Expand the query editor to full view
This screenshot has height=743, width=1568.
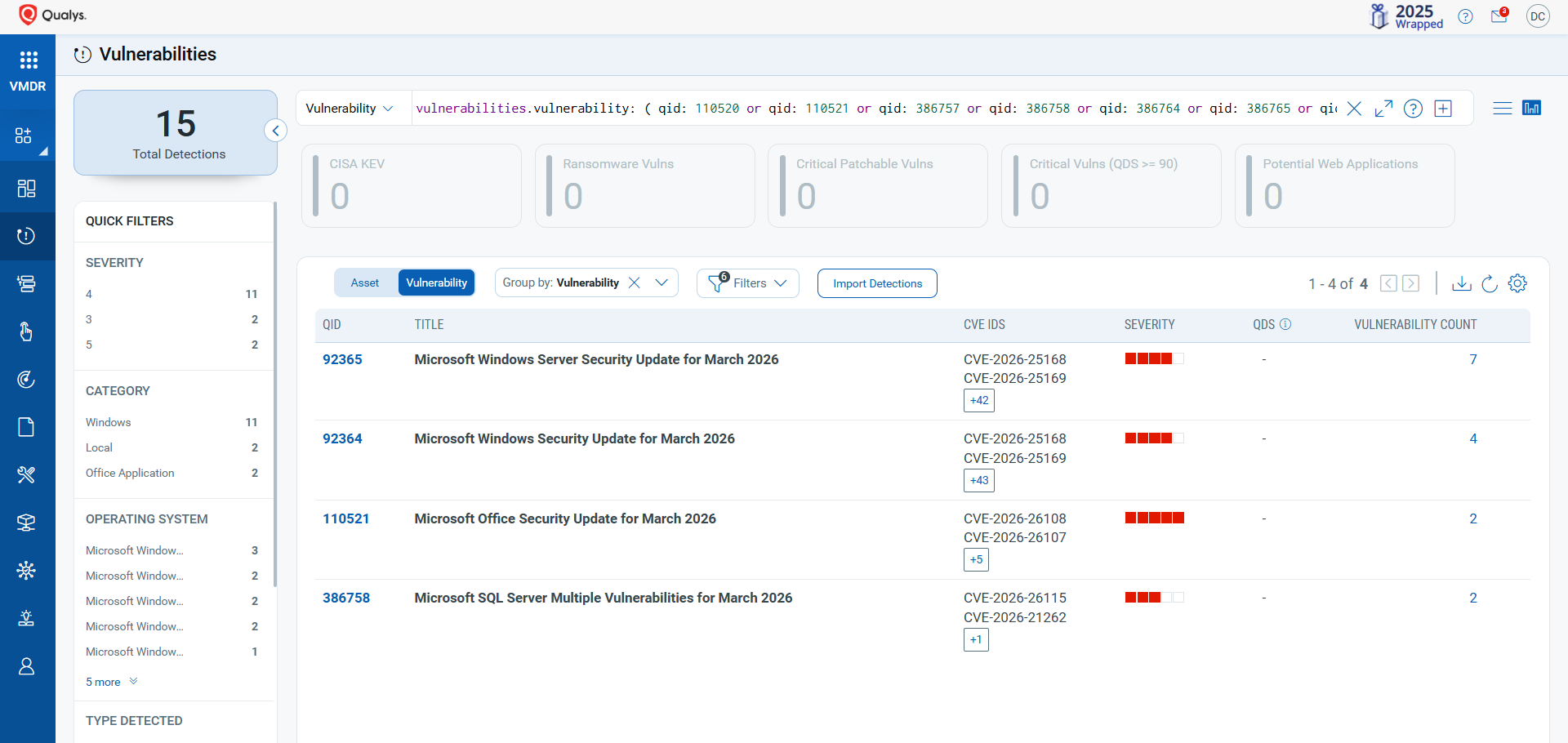[1383, 109]
